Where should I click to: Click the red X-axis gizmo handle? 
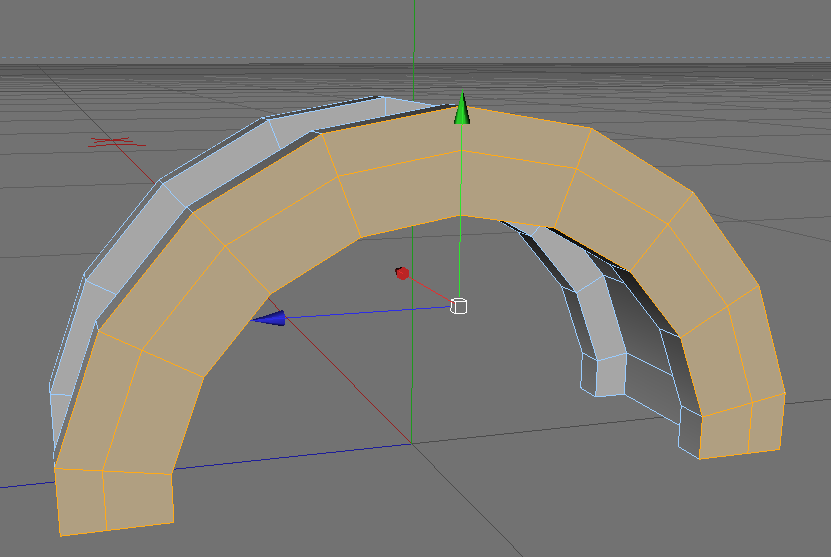point(402,273)
